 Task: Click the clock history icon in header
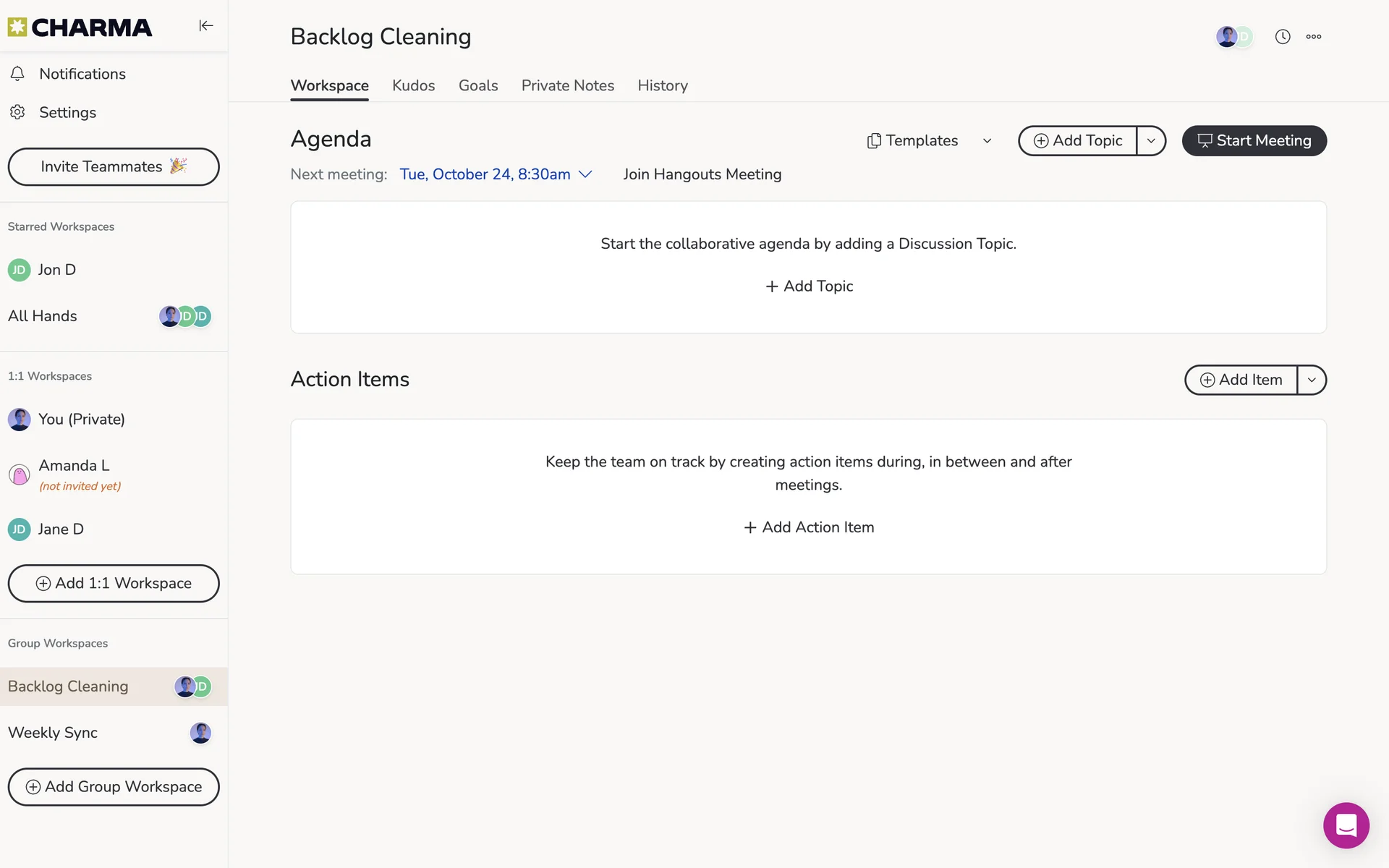point(1283,37)
